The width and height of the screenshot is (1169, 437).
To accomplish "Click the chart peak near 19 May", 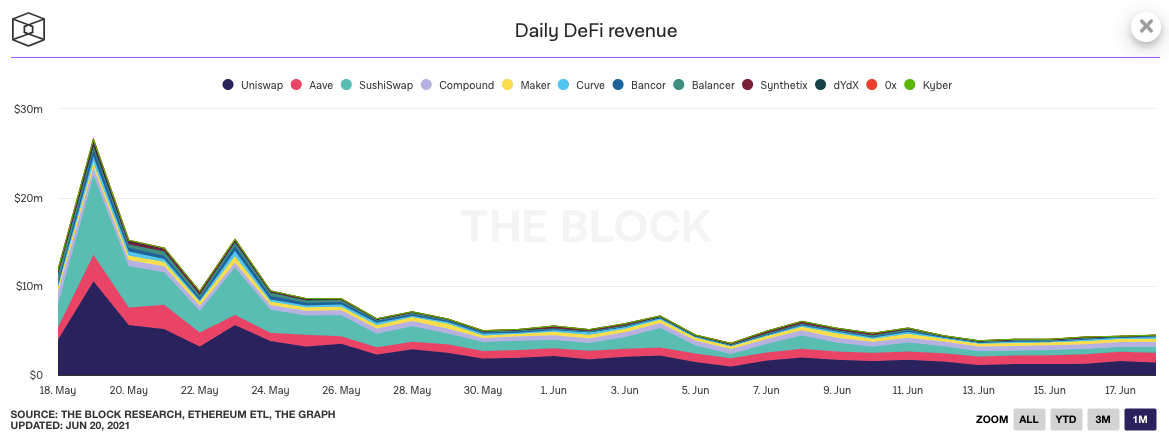I will pyautogui.click(x=94, y=139).
